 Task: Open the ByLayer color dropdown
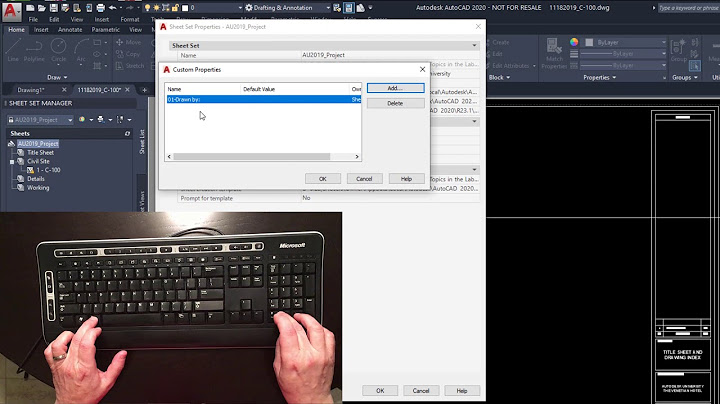(x=664, y=42)
